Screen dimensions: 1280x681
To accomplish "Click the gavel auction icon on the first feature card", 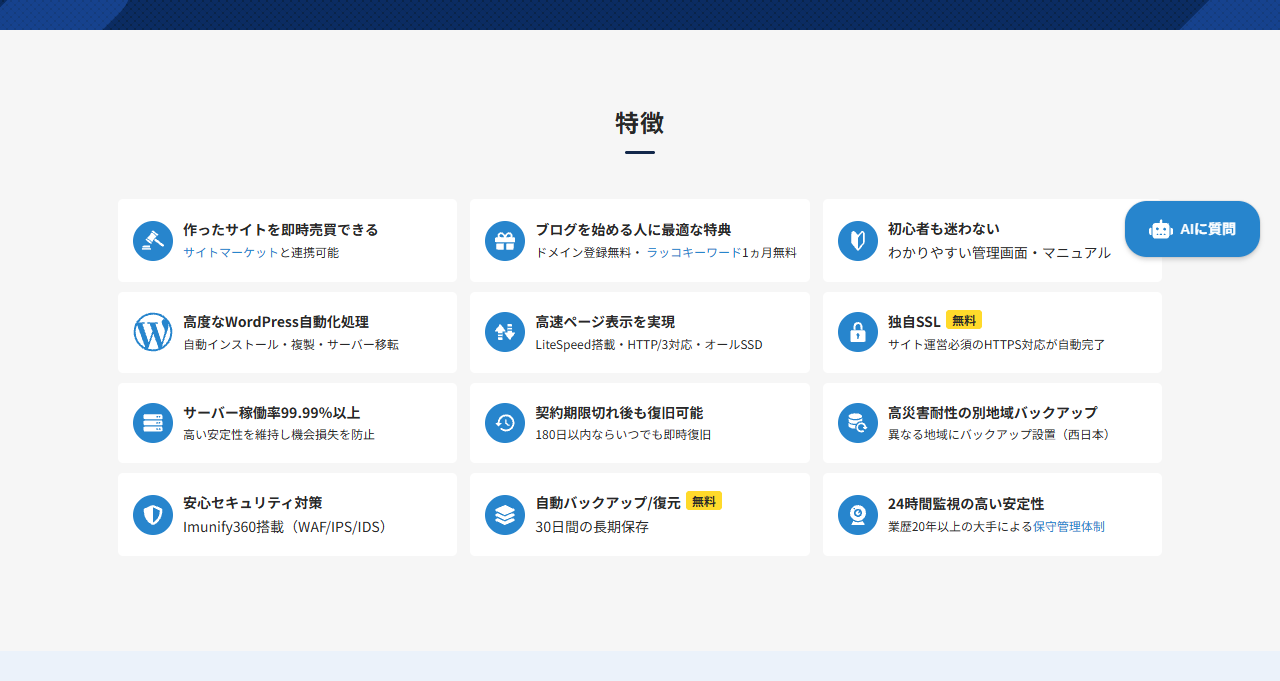I will 152,240.
